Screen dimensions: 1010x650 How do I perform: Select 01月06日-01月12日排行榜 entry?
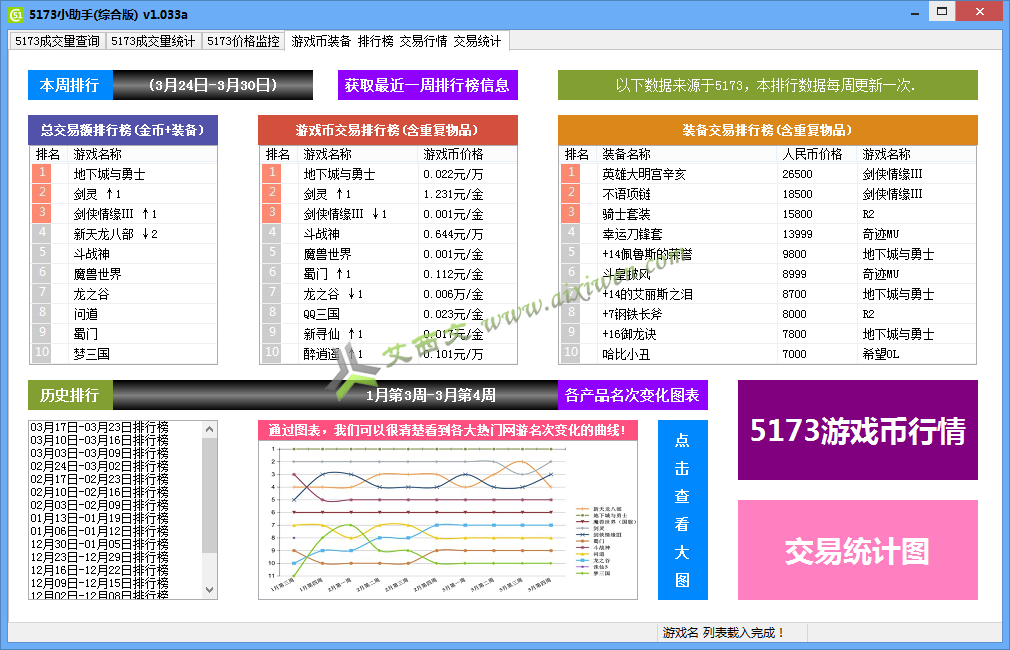(x=100, y=531)
